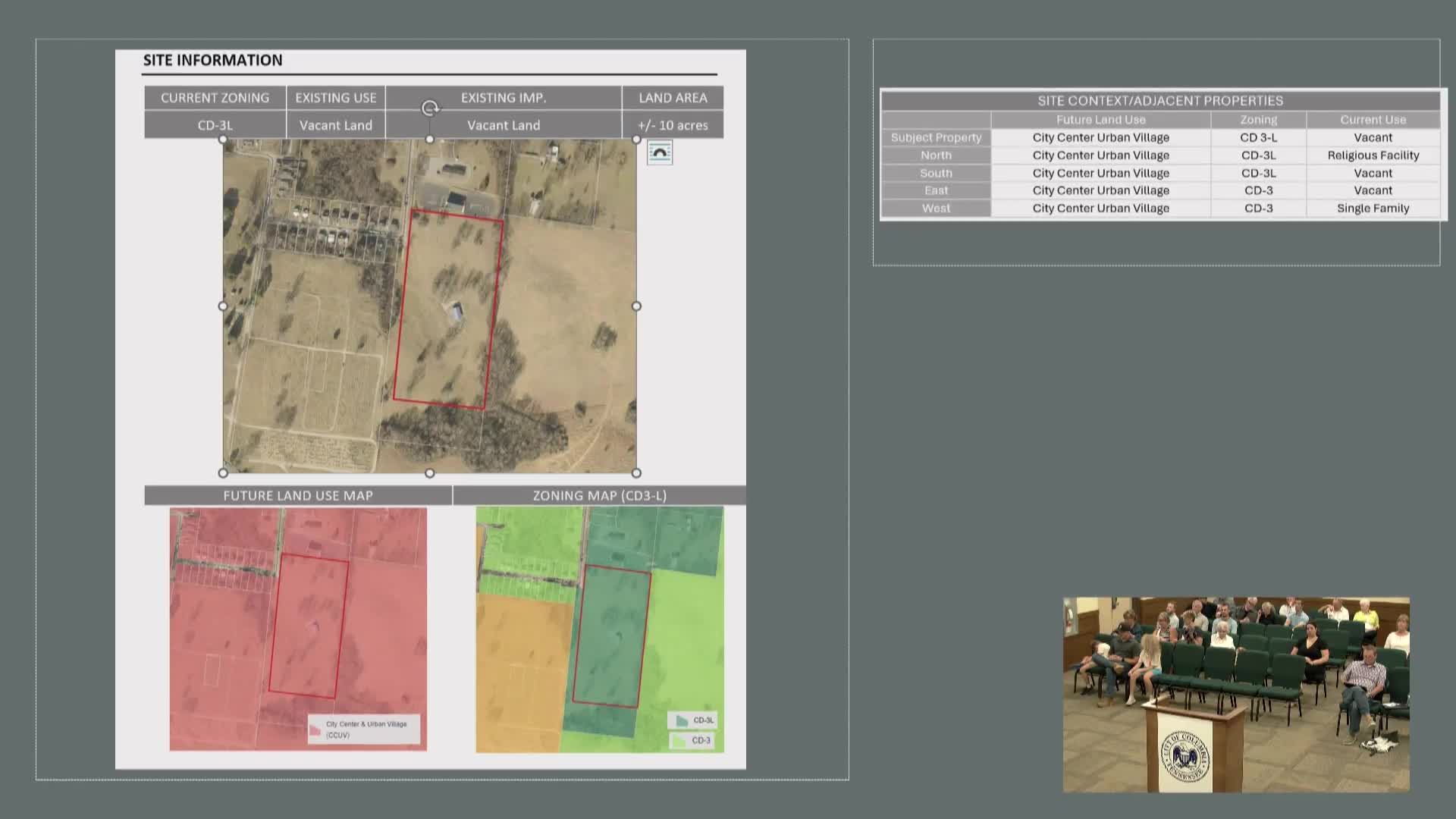Click the bottom-right resize handle of aerial photo
This screenshot has width=1456, height=819.
tap(636, 472)
